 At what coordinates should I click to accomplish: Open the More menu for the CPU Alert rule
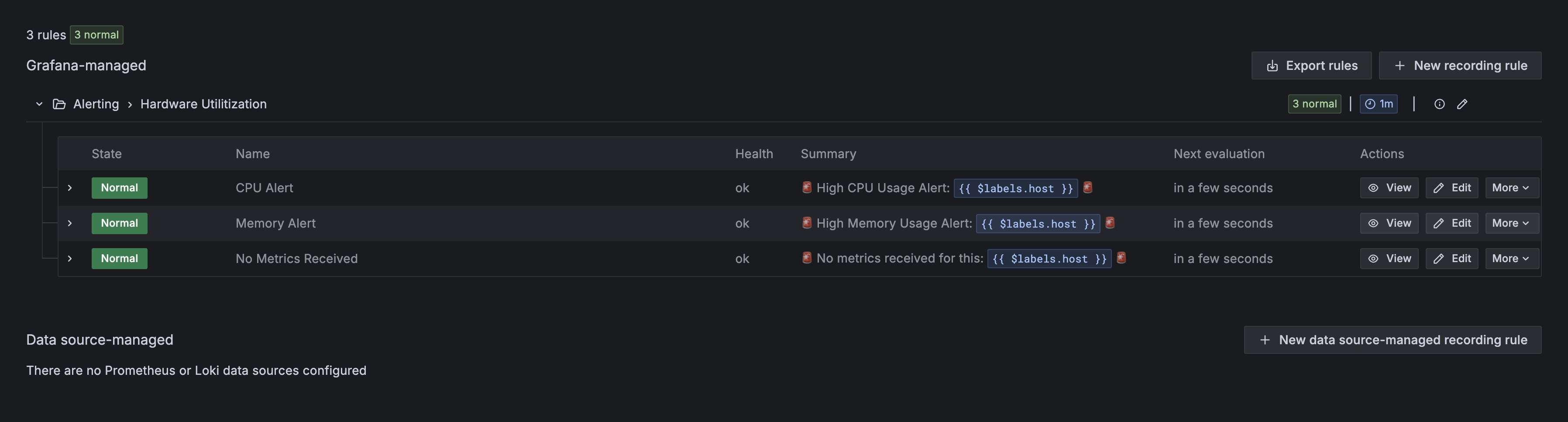(x=1511, y=187)
